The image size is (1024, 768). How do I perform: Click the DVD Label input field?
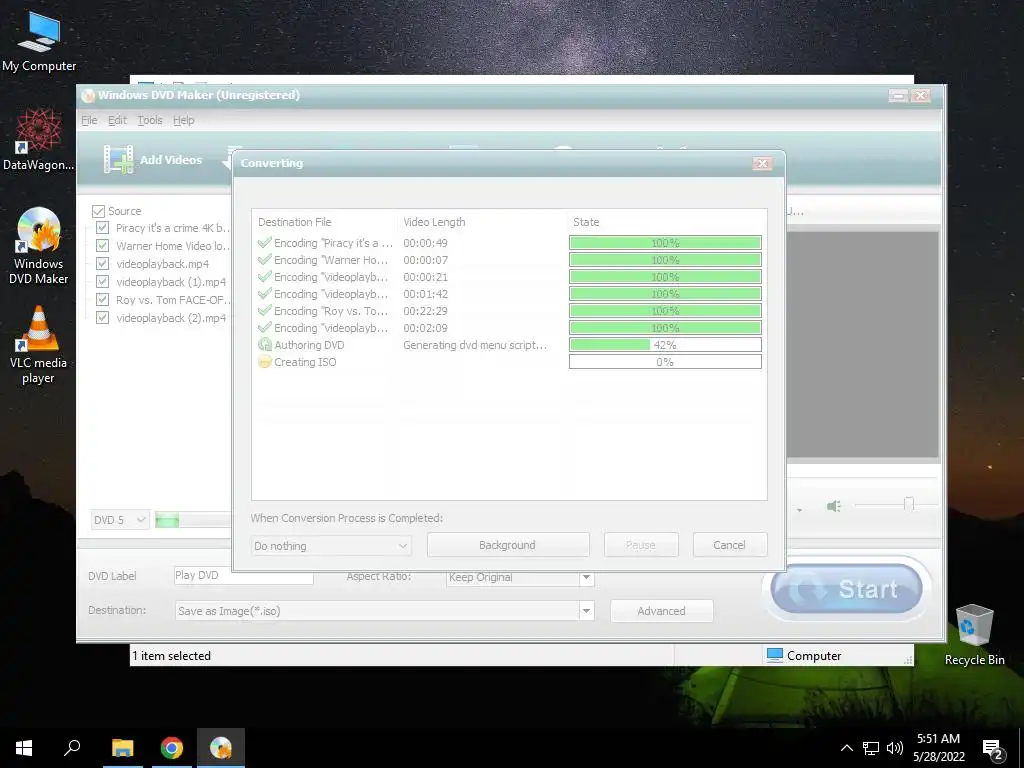[x=243, y=575]
